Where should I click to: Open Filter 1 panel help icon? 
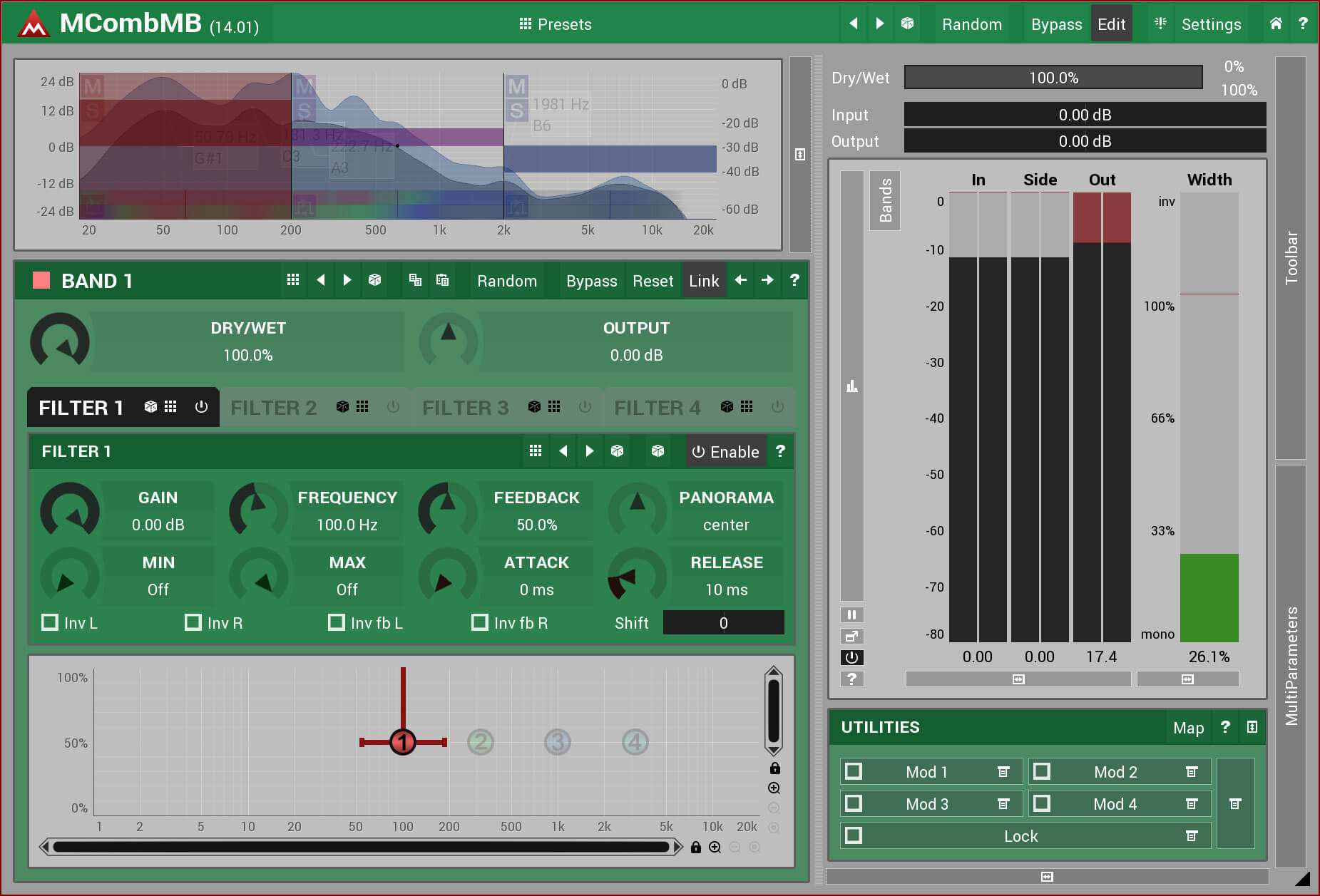(x=780, y=451)
